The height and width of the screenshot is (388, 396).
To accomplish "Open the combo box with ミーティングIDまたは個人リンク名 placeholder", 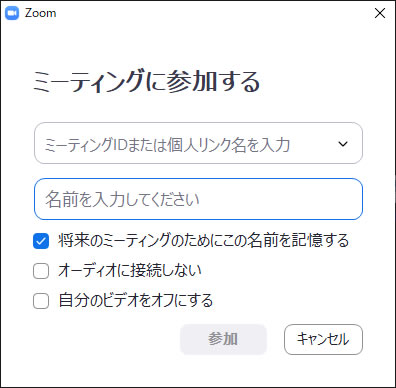I will 198,143.
